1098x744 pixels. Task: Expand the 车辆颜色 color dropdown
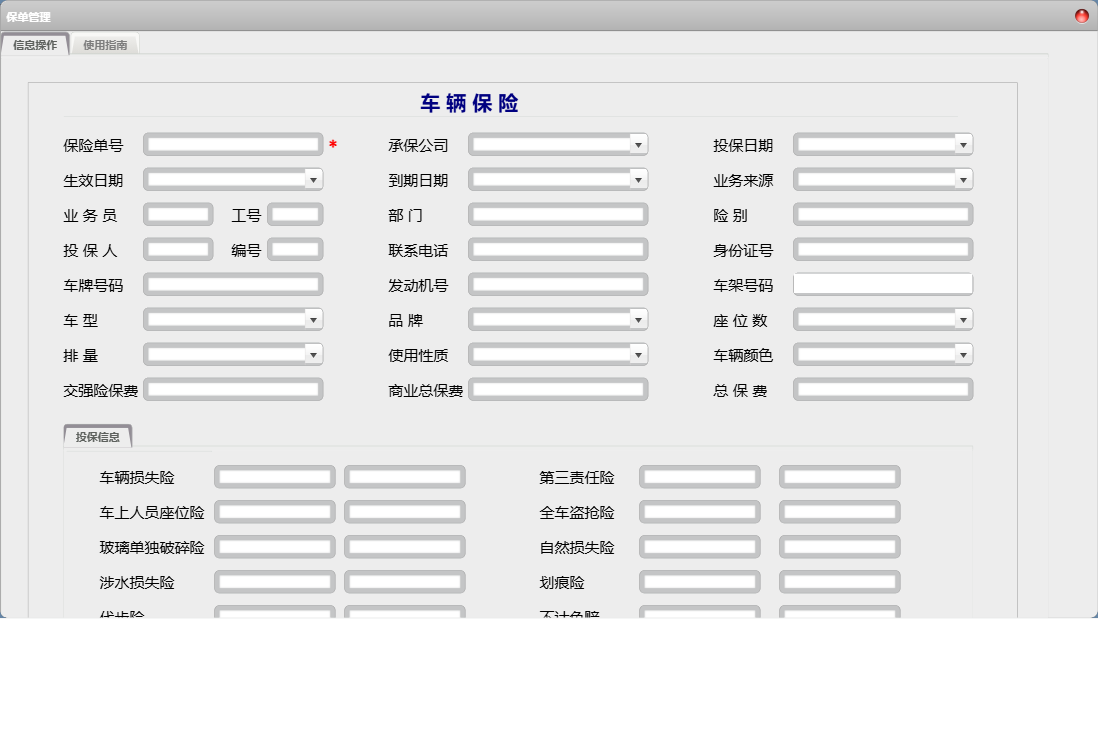tap(963, 354)
